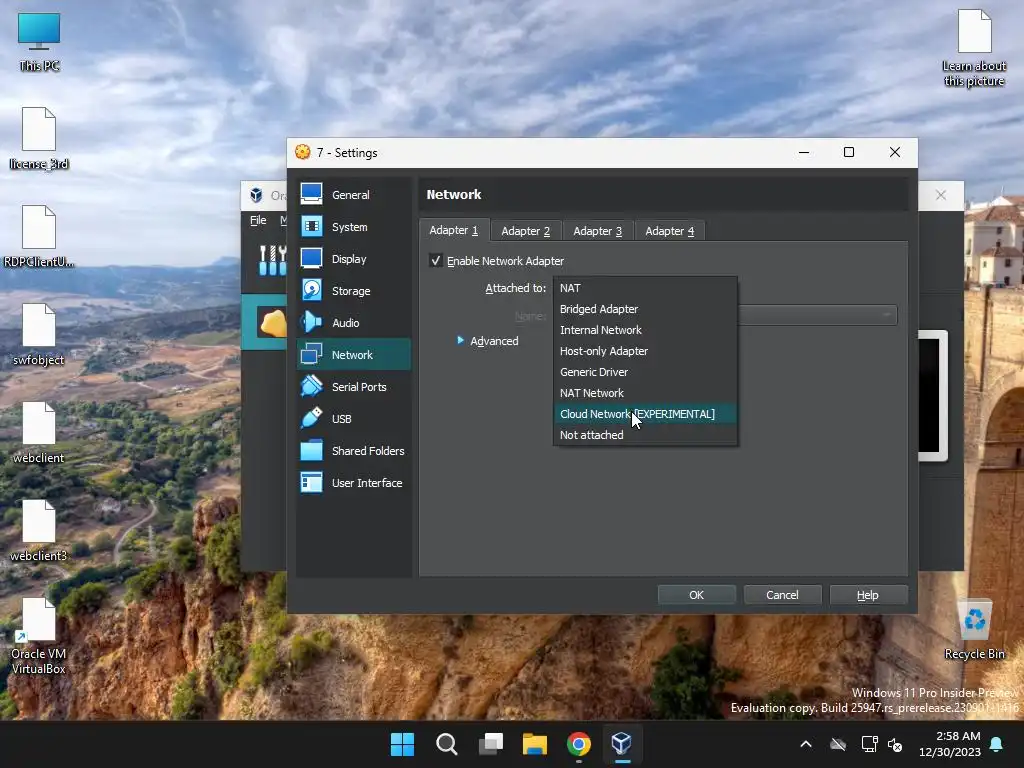1024x768 pixels.
Task: Select the webclient3 desktop file
Action: click(39, 530)
